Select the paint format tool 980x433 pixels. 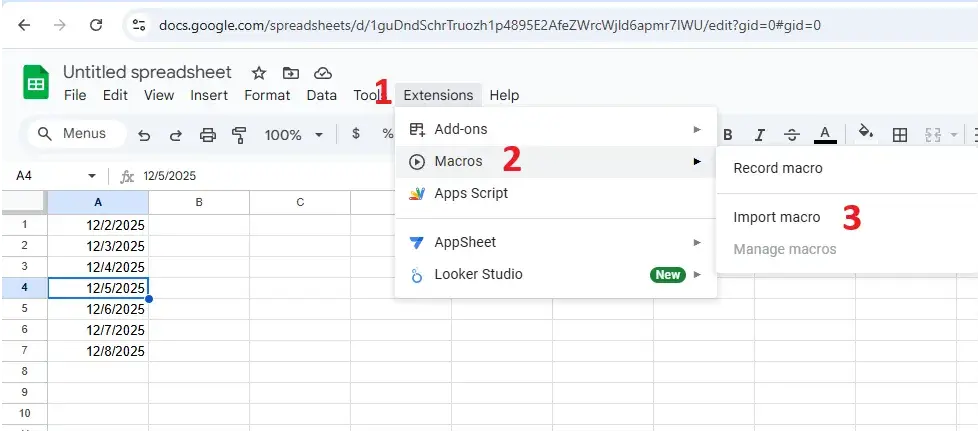(x=239, y=135)
